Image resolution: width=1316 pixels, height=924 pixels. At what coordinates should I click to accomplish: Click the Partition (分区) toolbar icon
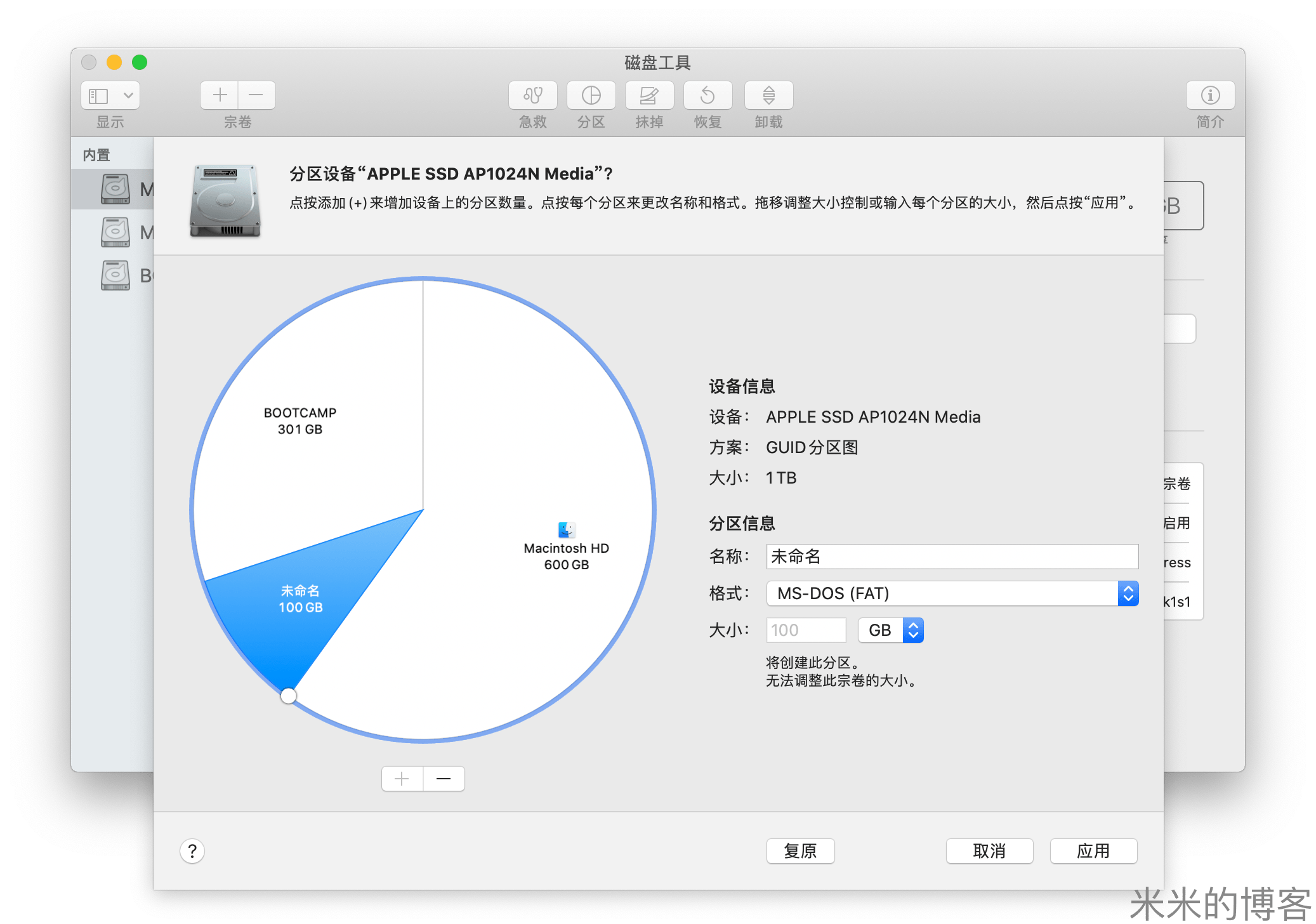coord(591,96)
